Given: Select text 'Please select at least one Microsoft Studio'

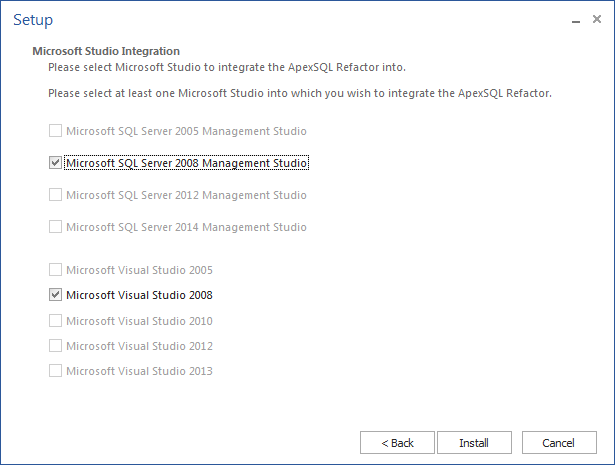Looking at the screenshot, I should pos(156,93).
